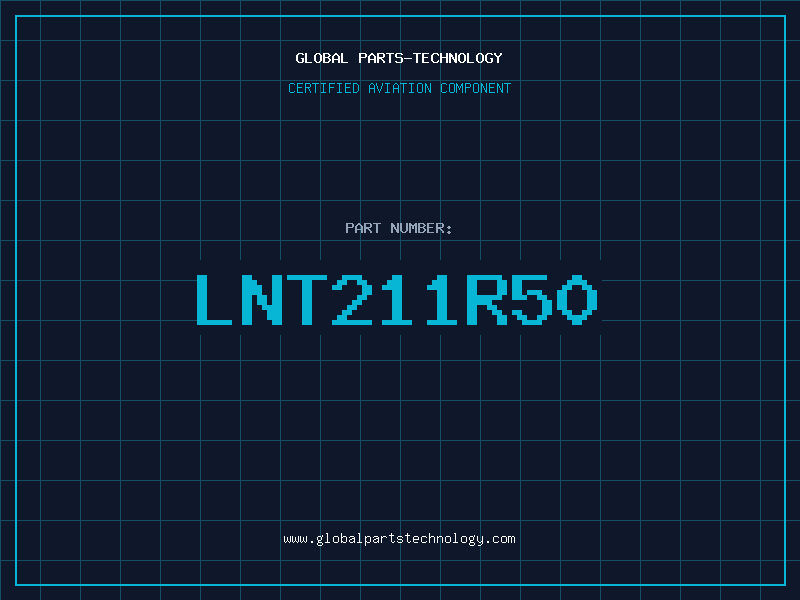Click the second 1 digit in LNT211R50
The width and height of the screenshot is (800, 600).
pyautogui.click(x=441, y=299)
